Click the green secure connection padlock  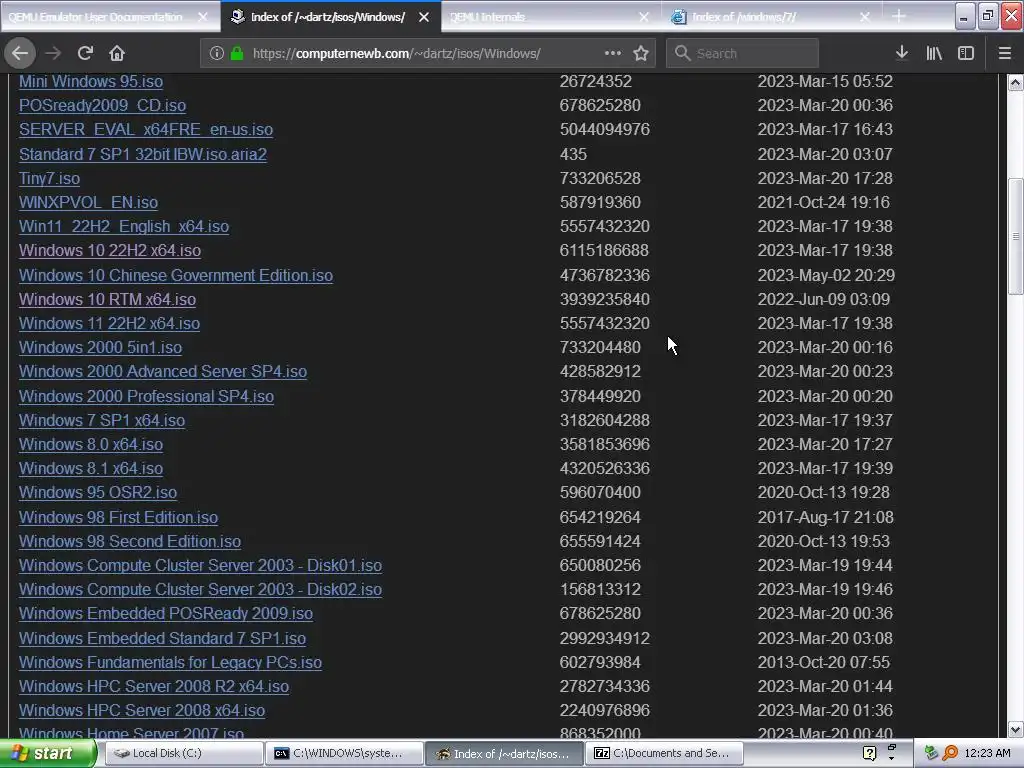coord(237,53)
